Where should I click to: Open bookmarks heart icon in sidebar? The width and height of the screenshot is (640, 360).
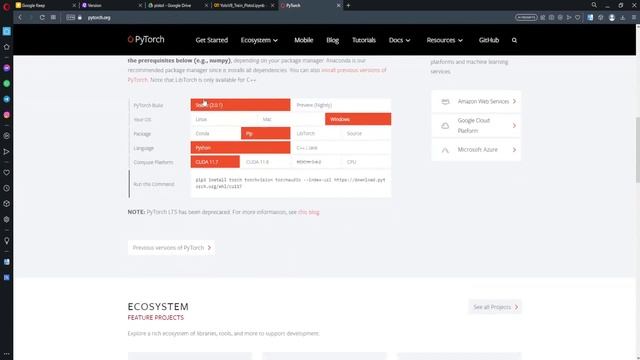point(7,173)
